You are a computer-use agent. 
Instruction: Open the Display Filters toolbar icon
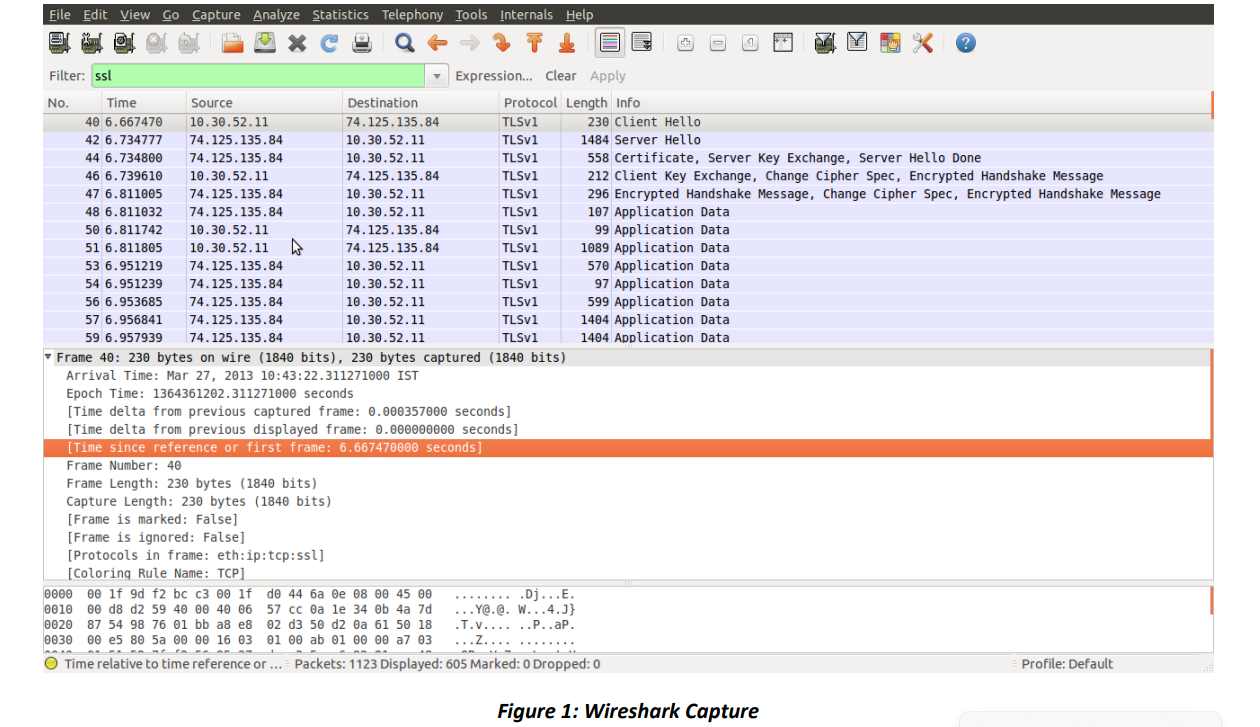coord(857,42)
